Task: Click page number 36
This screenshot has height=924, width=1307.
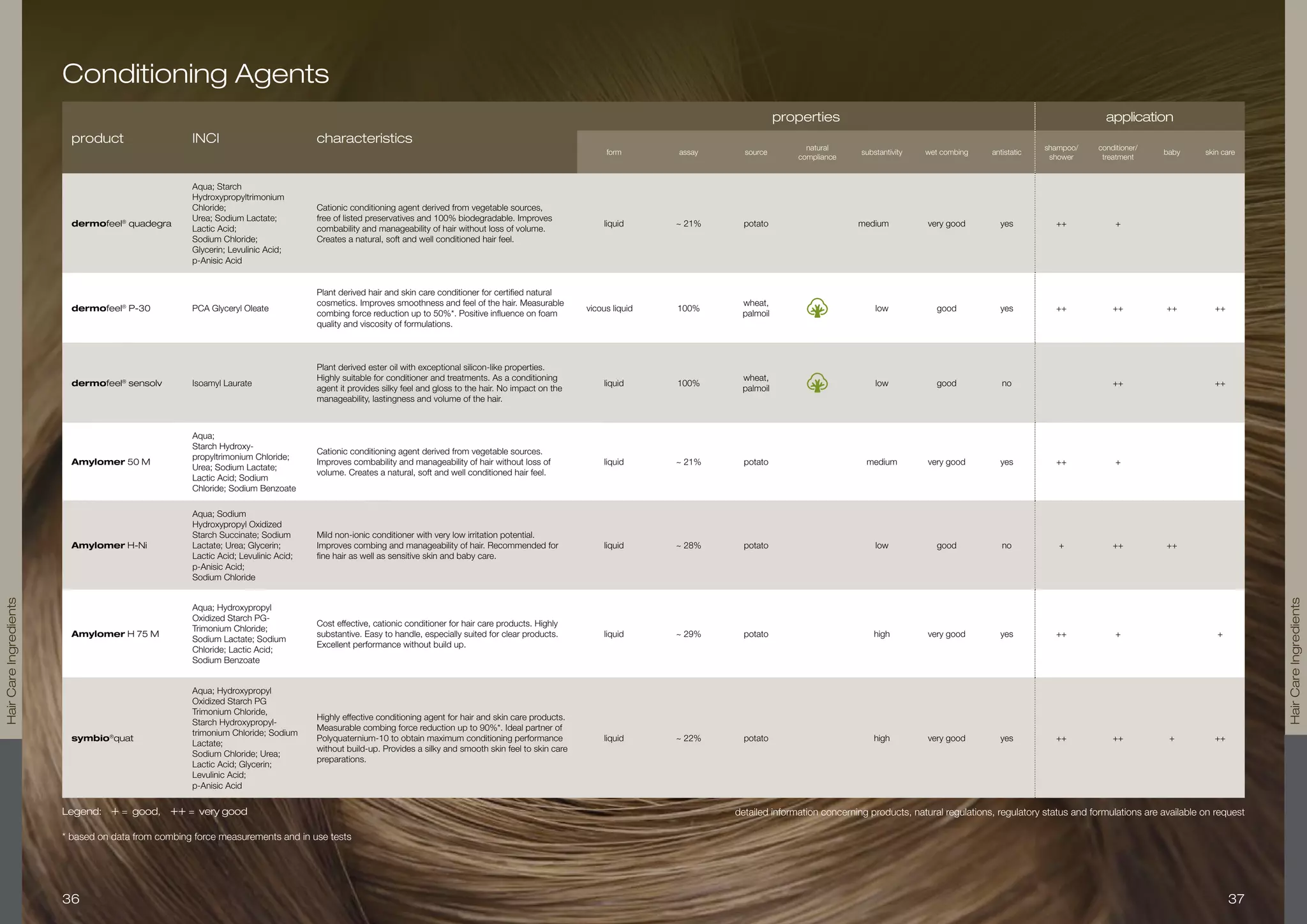Action: [x=71, y=898]
